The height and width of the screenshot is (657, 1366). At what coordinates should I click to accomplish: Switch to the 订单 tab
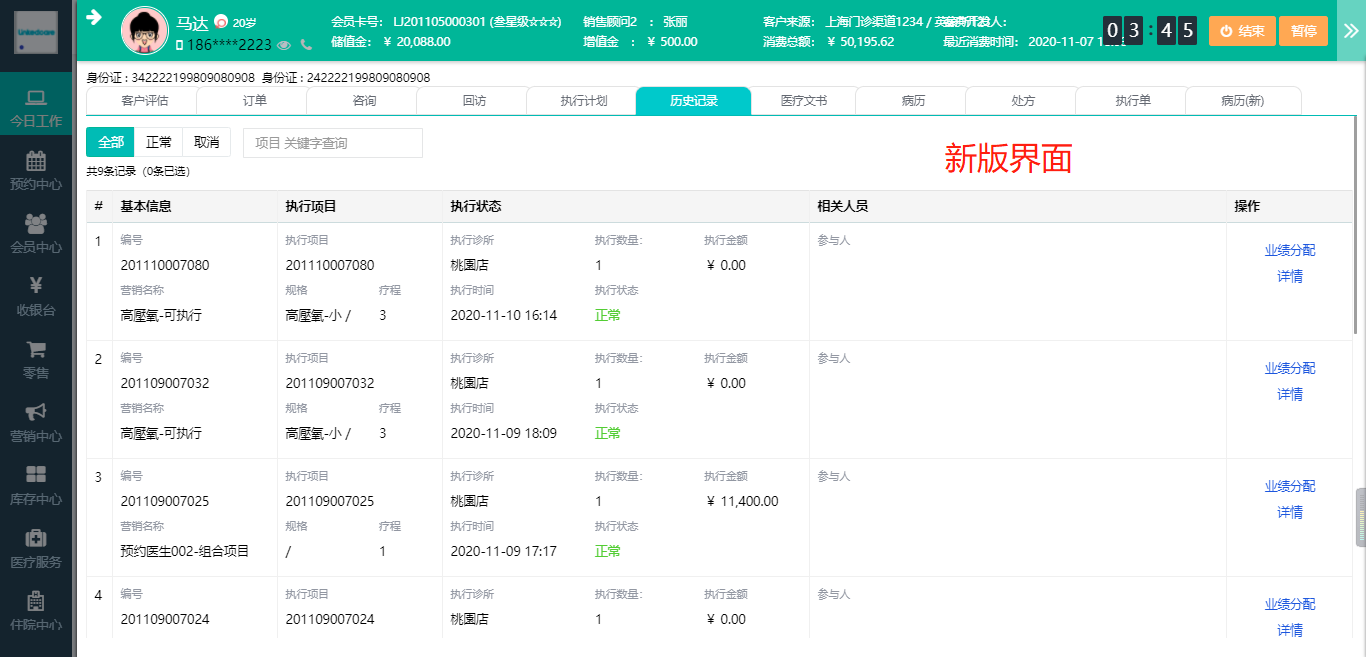(254, 101)
